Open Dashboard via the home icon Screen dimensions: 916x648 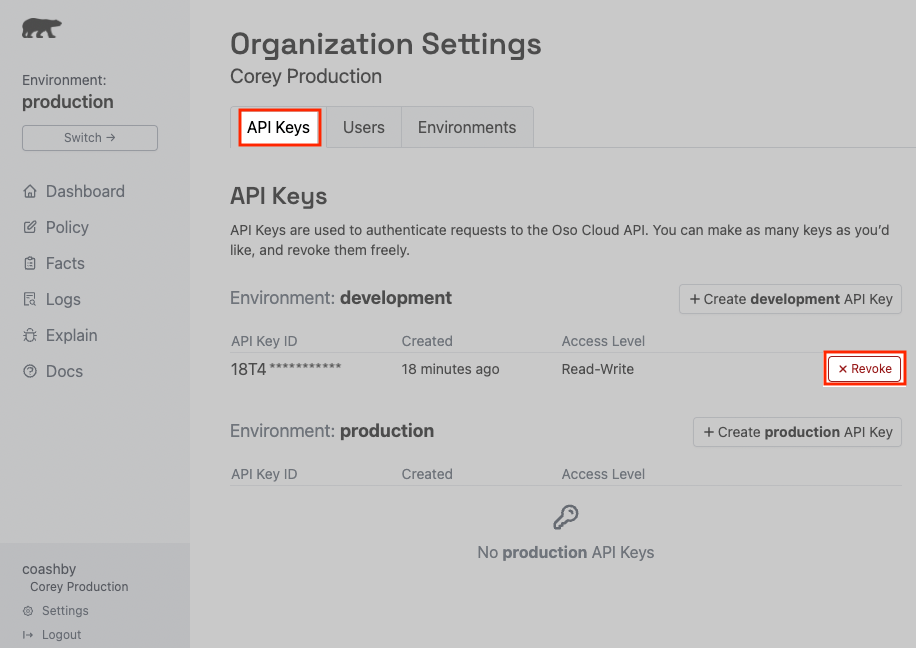29,191
